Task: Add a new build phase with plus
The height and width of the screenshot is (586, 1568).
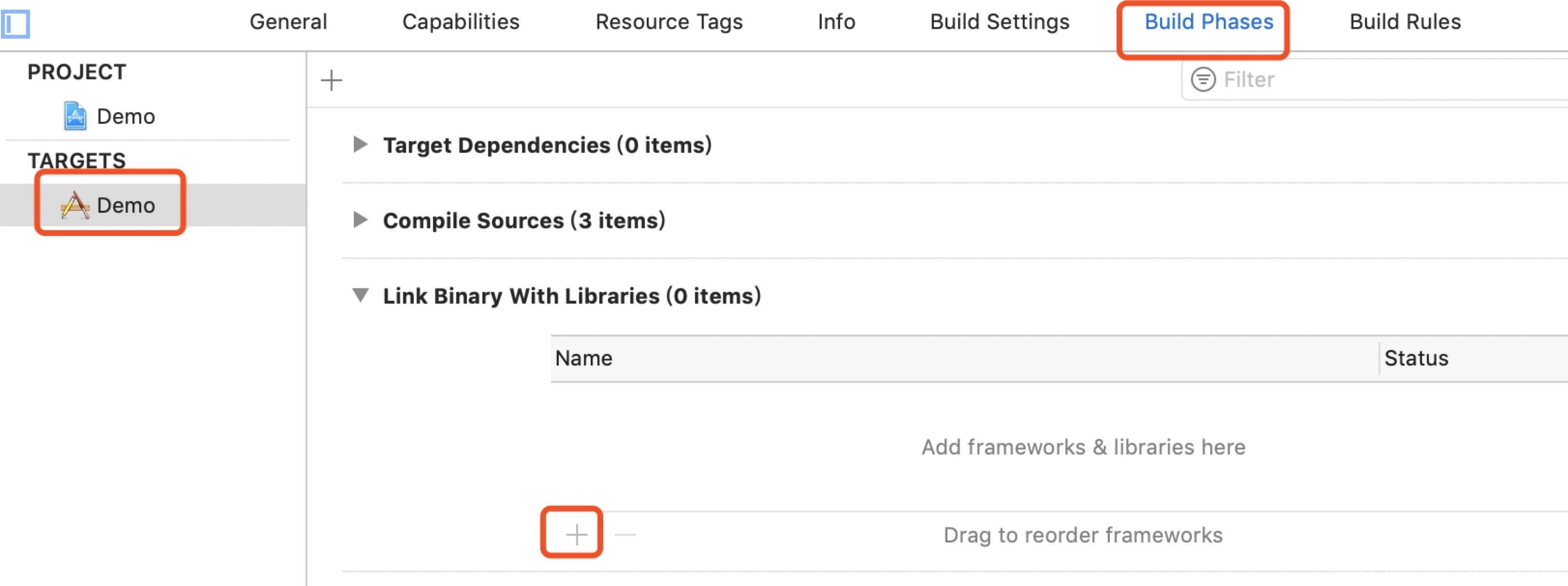Action: click(332, 80)
